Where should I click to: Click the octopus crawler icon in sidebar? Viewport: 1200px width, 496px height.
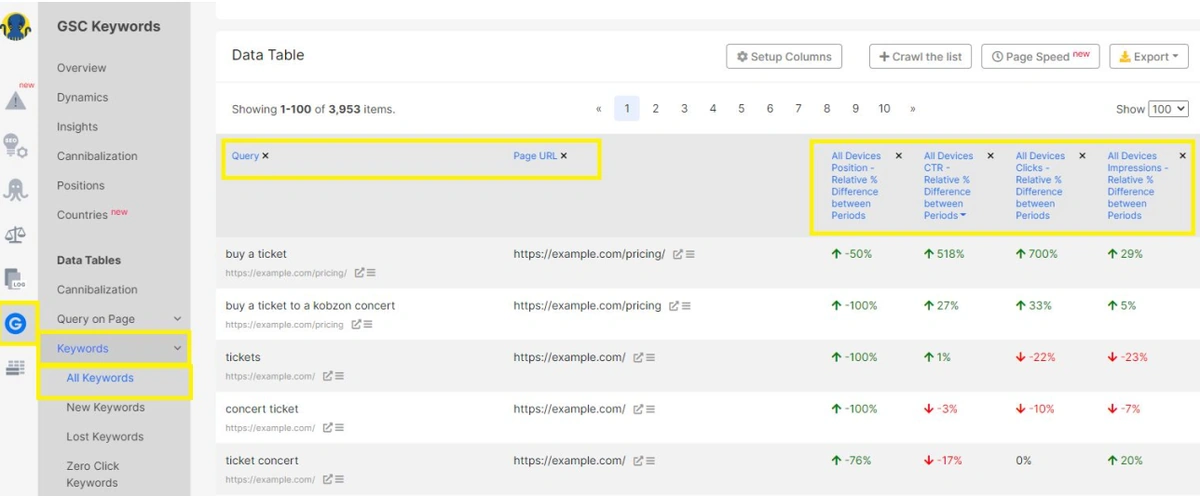(17, 189)
